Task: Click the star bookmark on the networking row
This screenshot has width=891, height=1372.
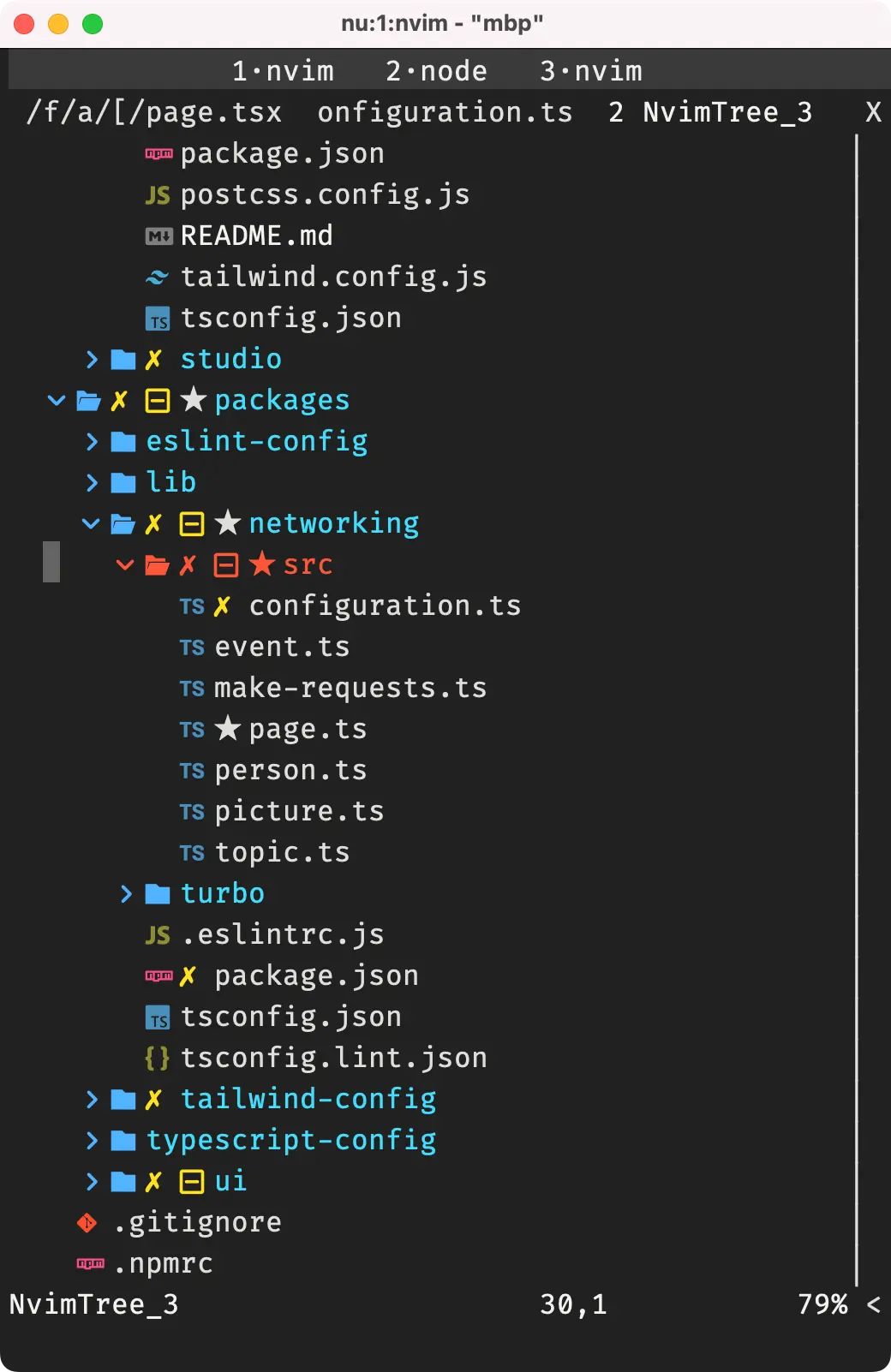Action: pyautogui.click(x=228, y=522)
